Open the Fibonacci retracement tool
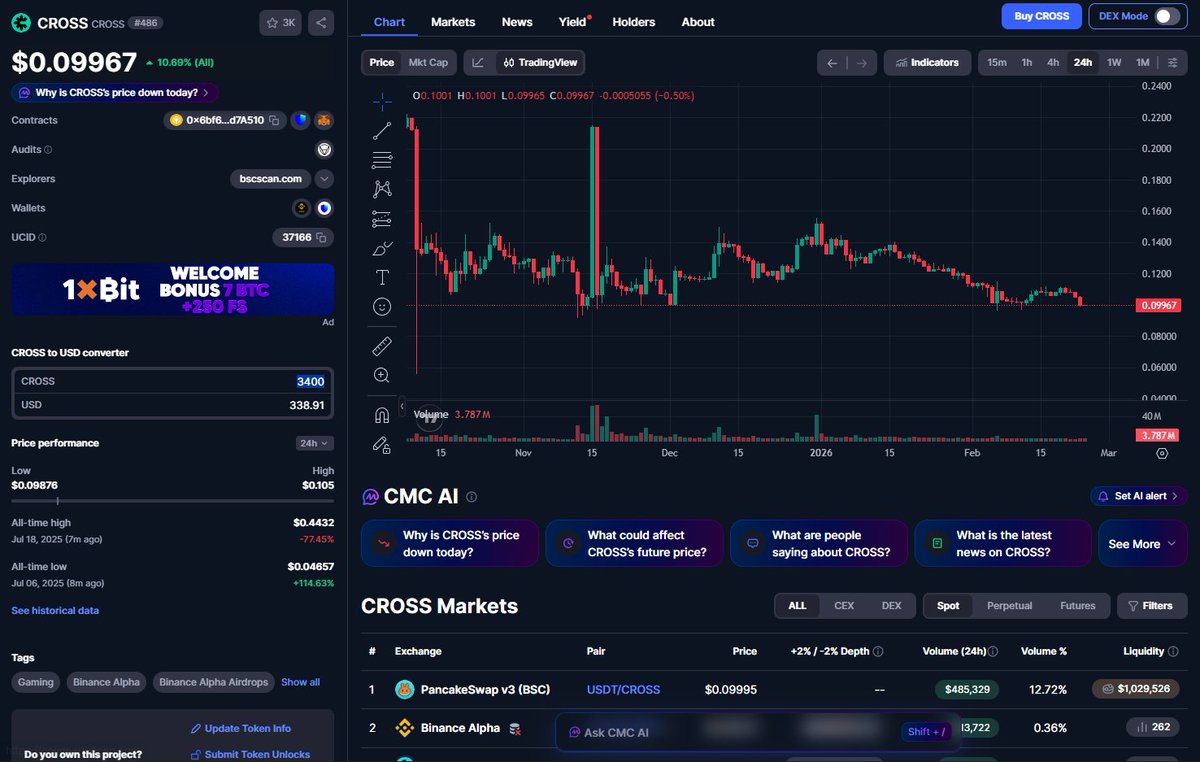Viewport: 1200px width, 762px height. click(382, 159)
